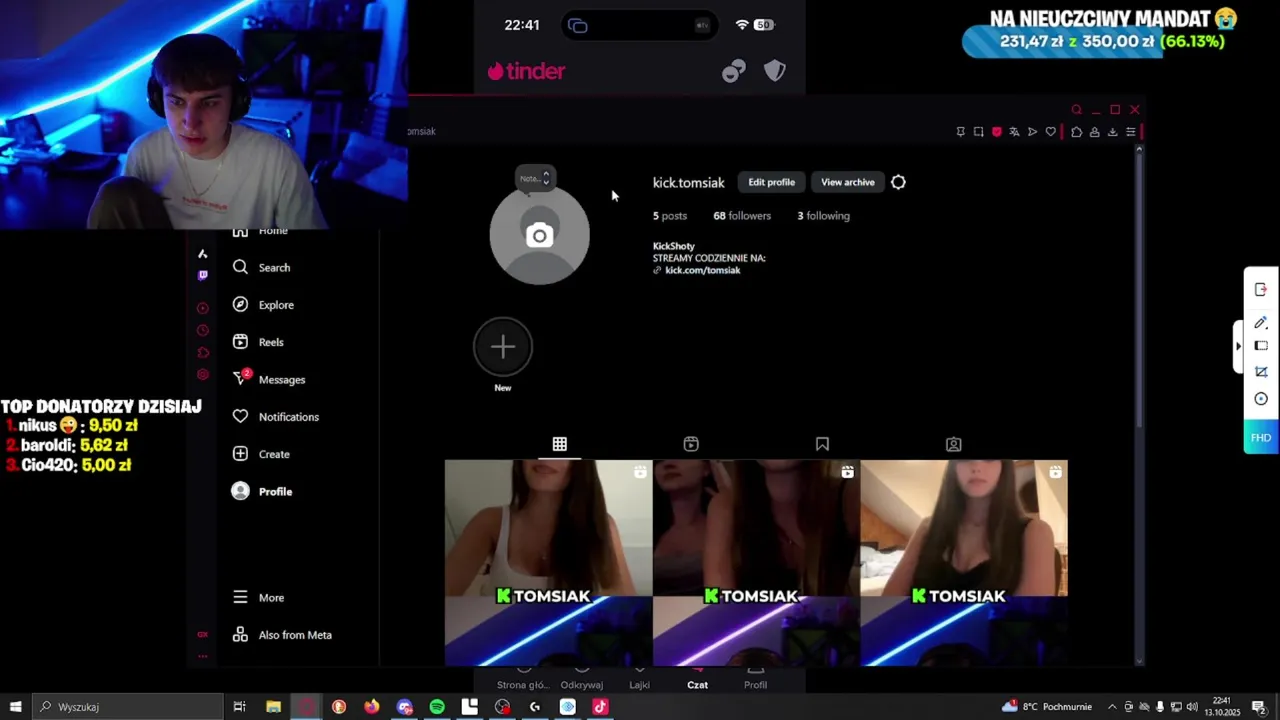Viewport: 1280px width, 720px height.
Task: Expand the More menu
Action: coord(258,597)
